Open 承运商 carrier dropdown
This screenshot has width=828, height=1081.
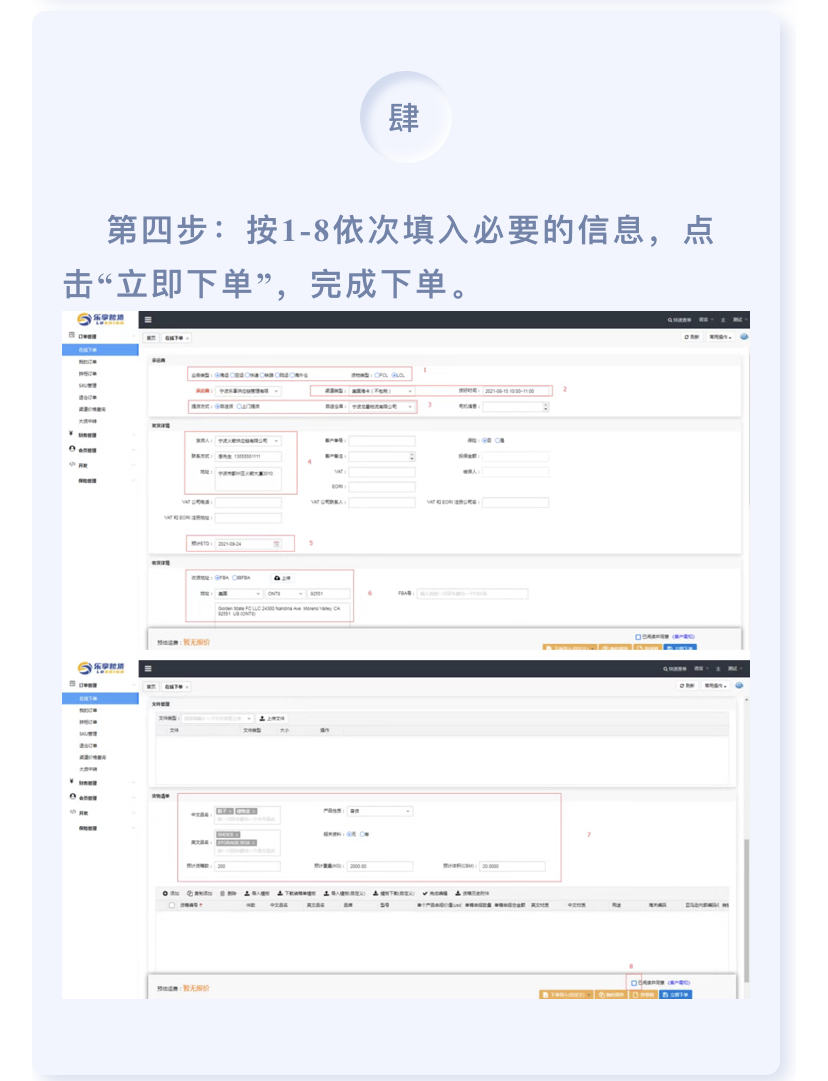tap(248, 391)
